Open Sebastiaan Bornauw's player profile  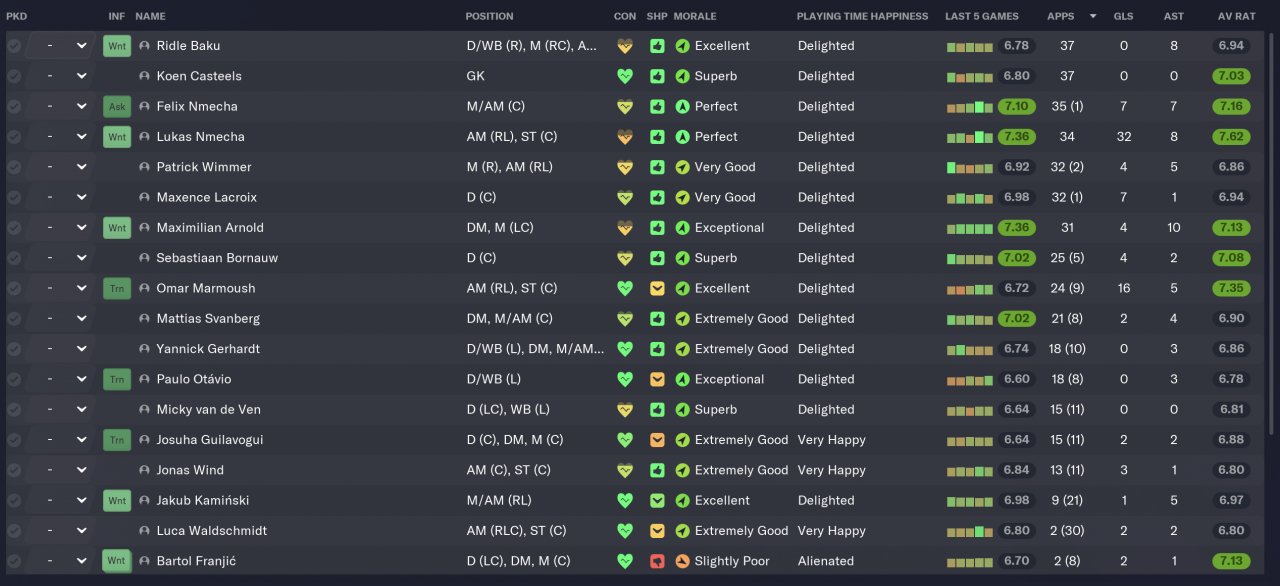(x=217, y=258)
